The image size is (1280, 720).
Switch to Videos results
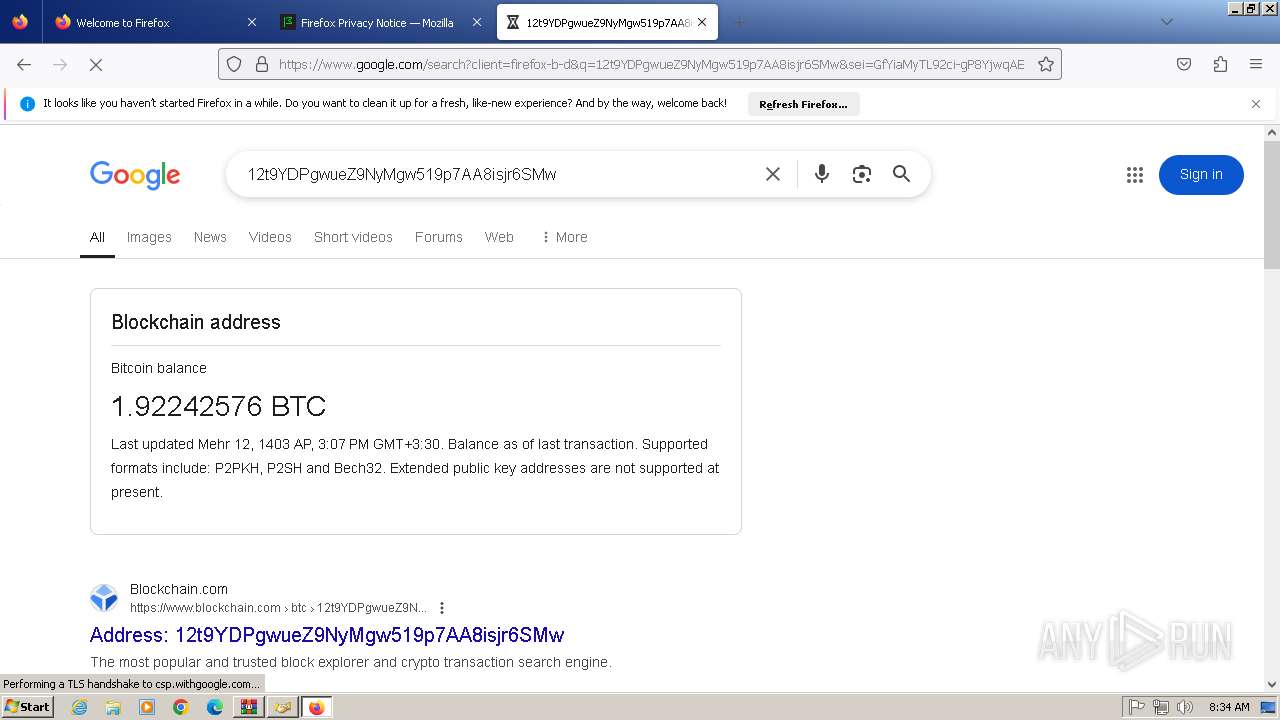tap(270, 237)
